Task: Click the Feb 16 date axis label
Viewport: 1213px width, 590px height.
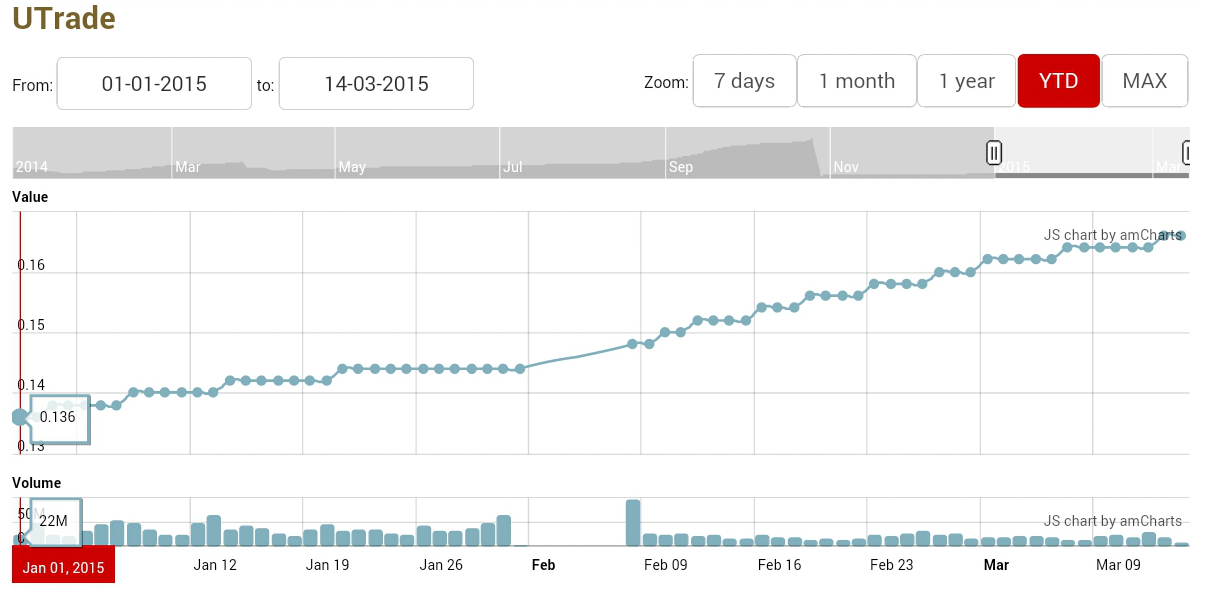Action: coord(780,565)
